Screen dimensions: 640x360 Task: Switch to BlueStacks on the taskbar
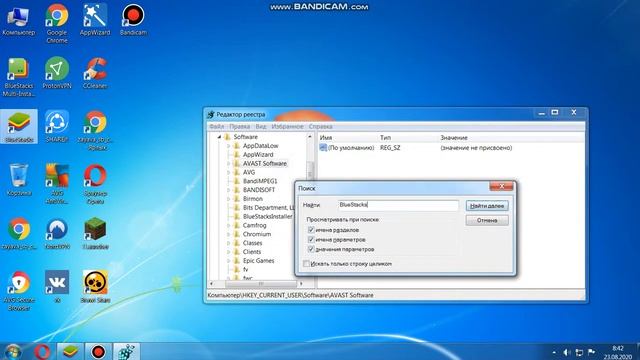70,351
